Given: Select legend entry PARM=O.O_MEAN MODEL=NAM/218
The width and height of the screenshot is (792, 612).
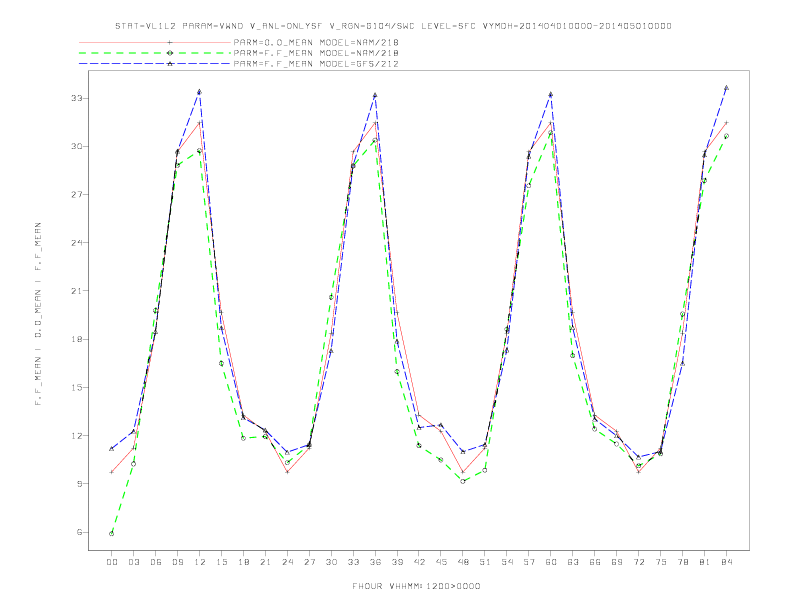Looking at the screenshot, I should click(x=316, y=42).
